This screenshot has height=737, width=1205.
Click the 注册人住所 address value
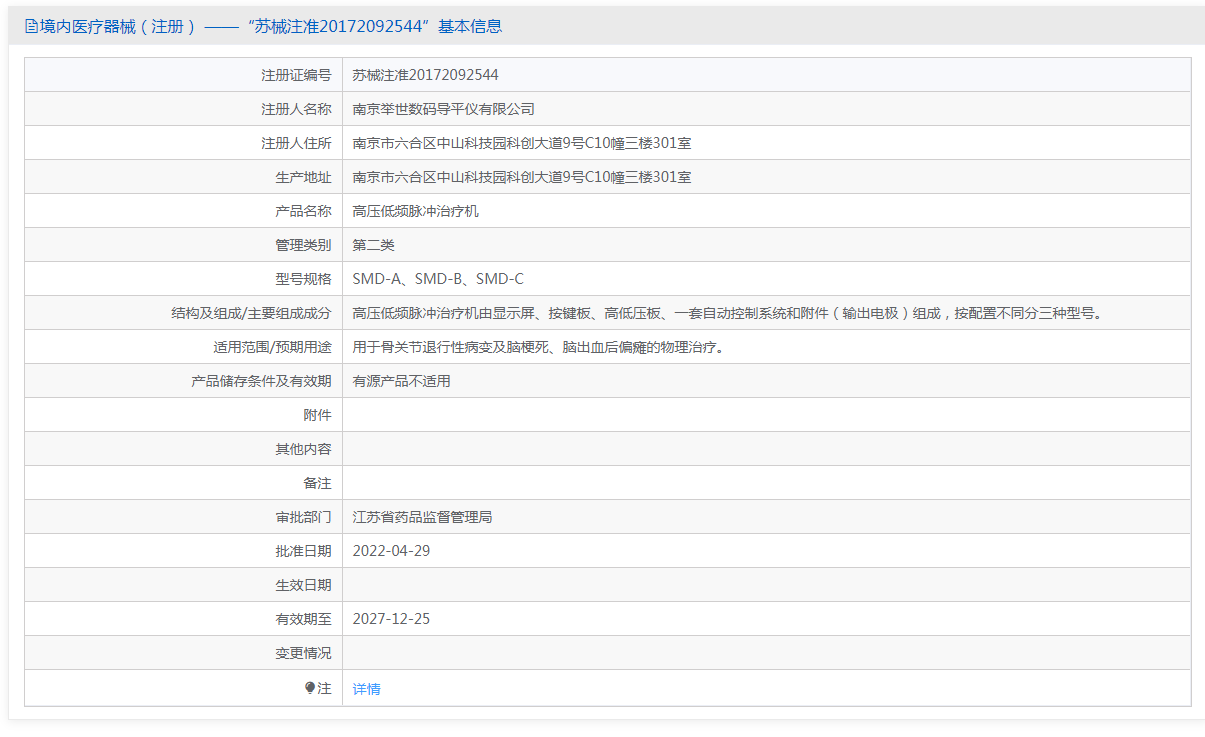pos(521,143)
